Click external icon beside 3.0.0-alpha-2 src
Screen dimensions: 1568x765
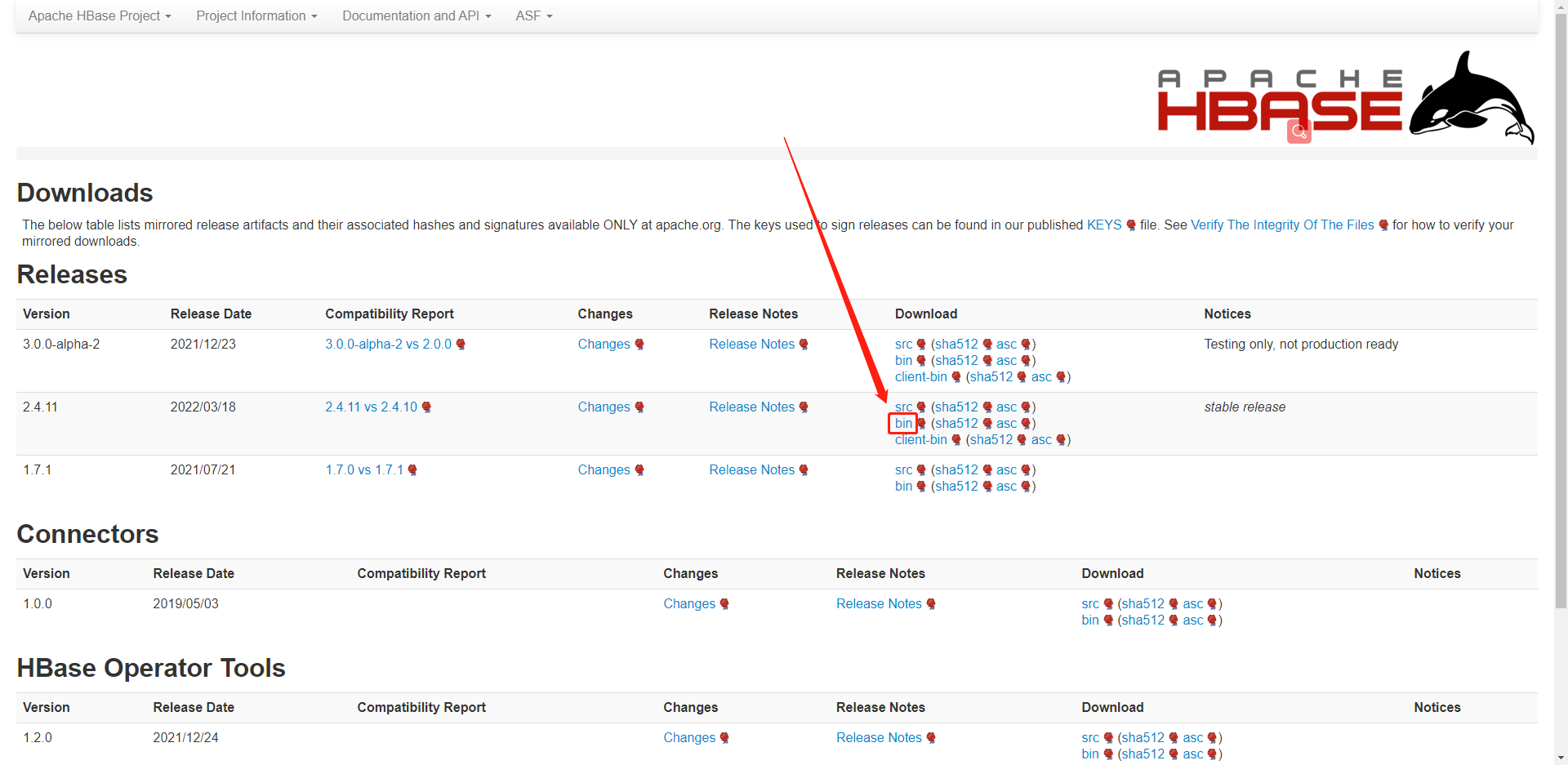[921, 345]
